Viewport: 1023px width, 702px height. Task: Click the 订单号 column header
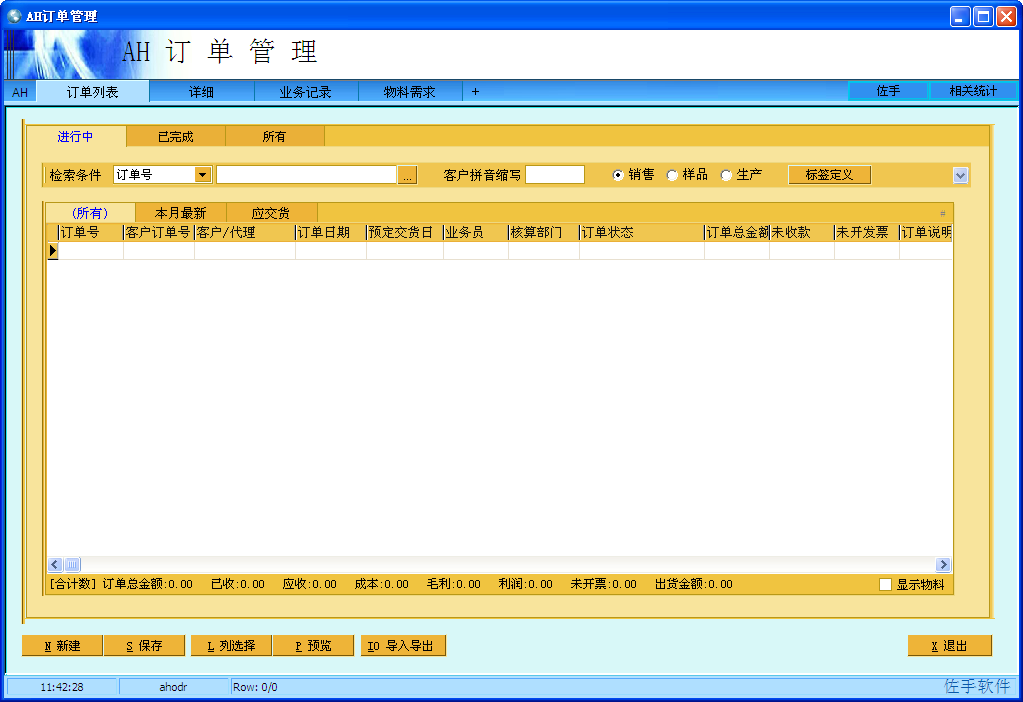91,232
